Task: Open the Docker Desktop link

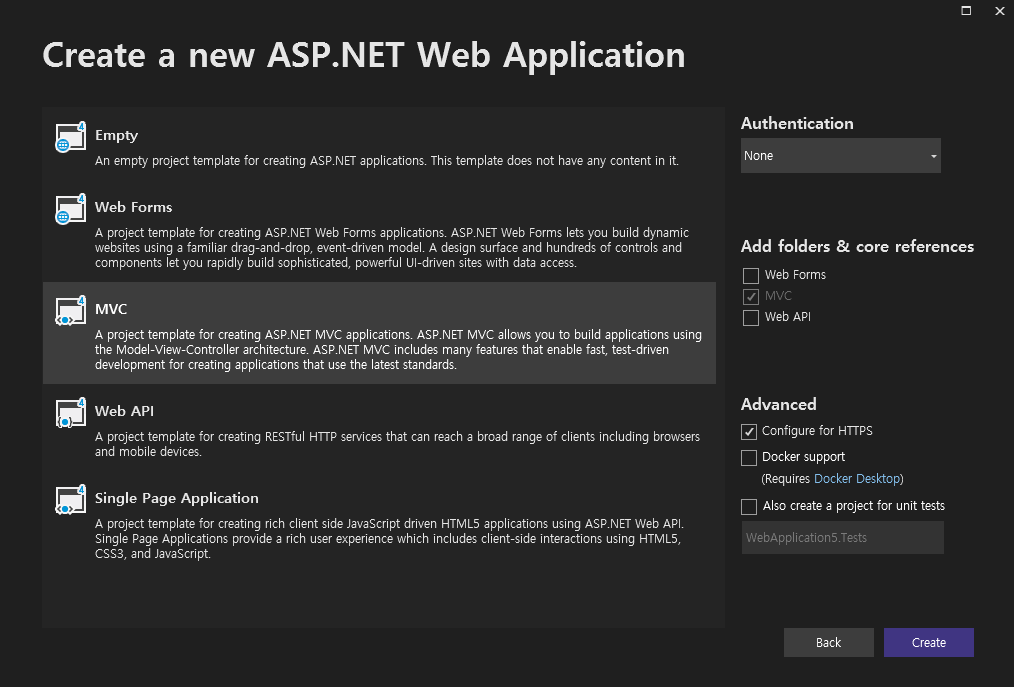Action: tap(857, 479)
